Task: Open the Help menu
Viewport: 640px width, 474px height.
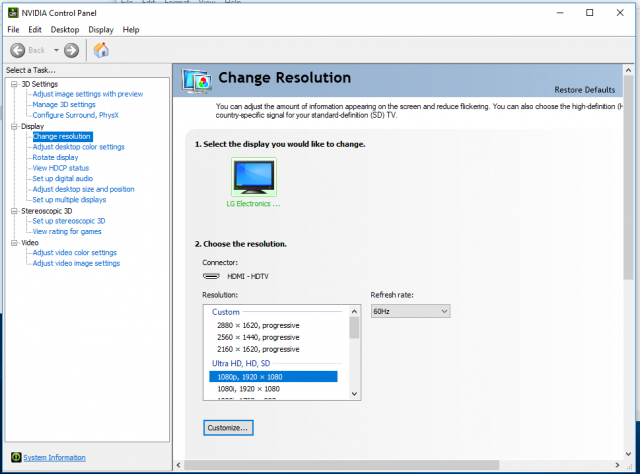Action: (x=130, y=30)
